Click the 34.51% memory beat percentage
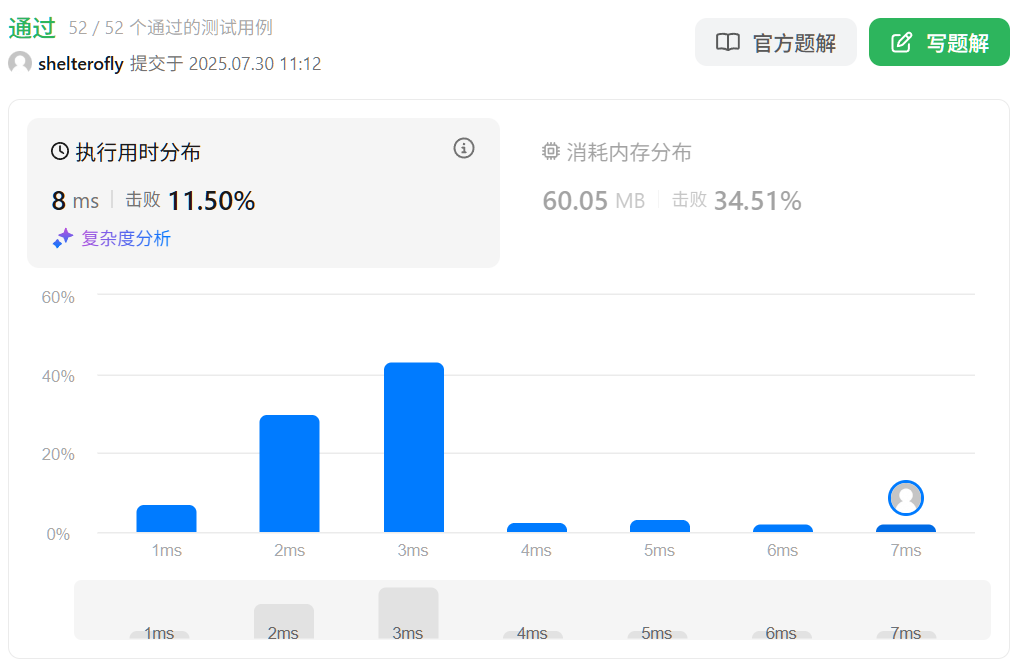The width and height of the screenshot is (1018, 666). [x=758, y=201]
